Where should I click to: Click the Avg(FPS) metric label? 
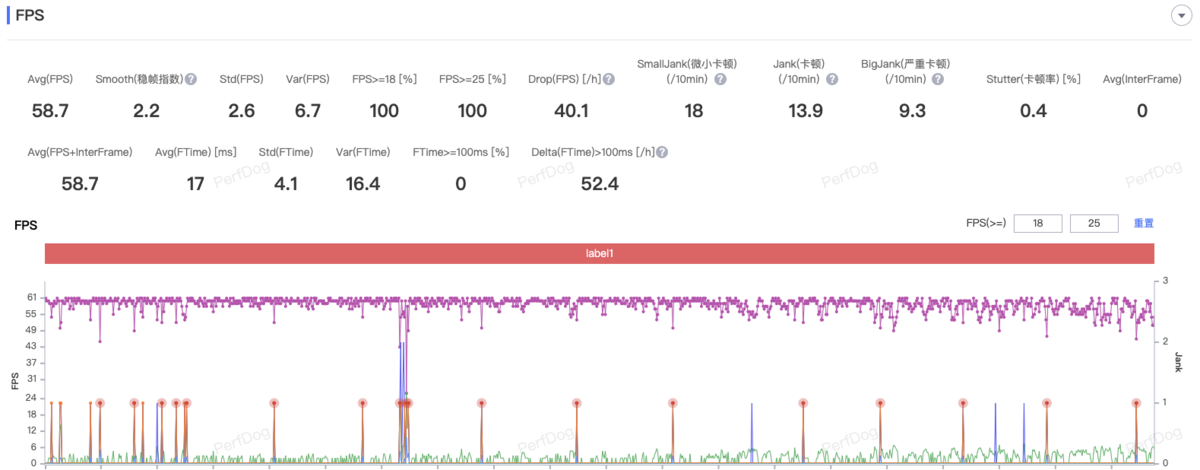pos(49,79)
